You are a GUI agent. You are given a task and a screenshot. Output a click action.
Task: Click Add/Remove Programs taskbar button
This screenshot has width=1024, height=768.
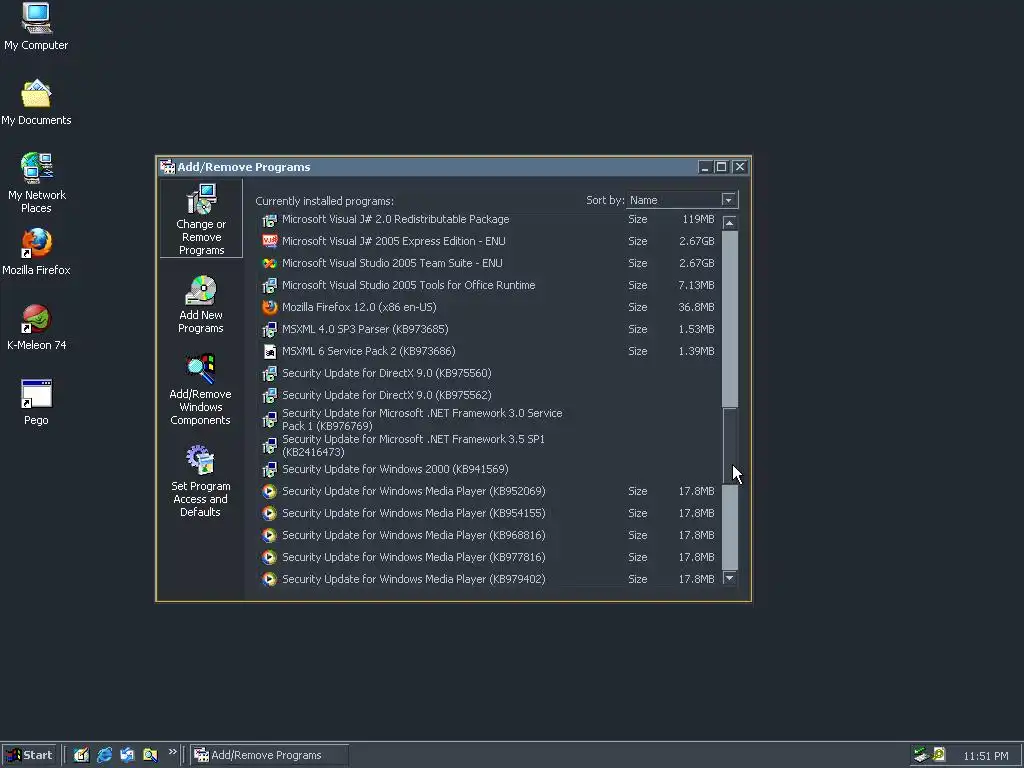(x=269, y=755)
